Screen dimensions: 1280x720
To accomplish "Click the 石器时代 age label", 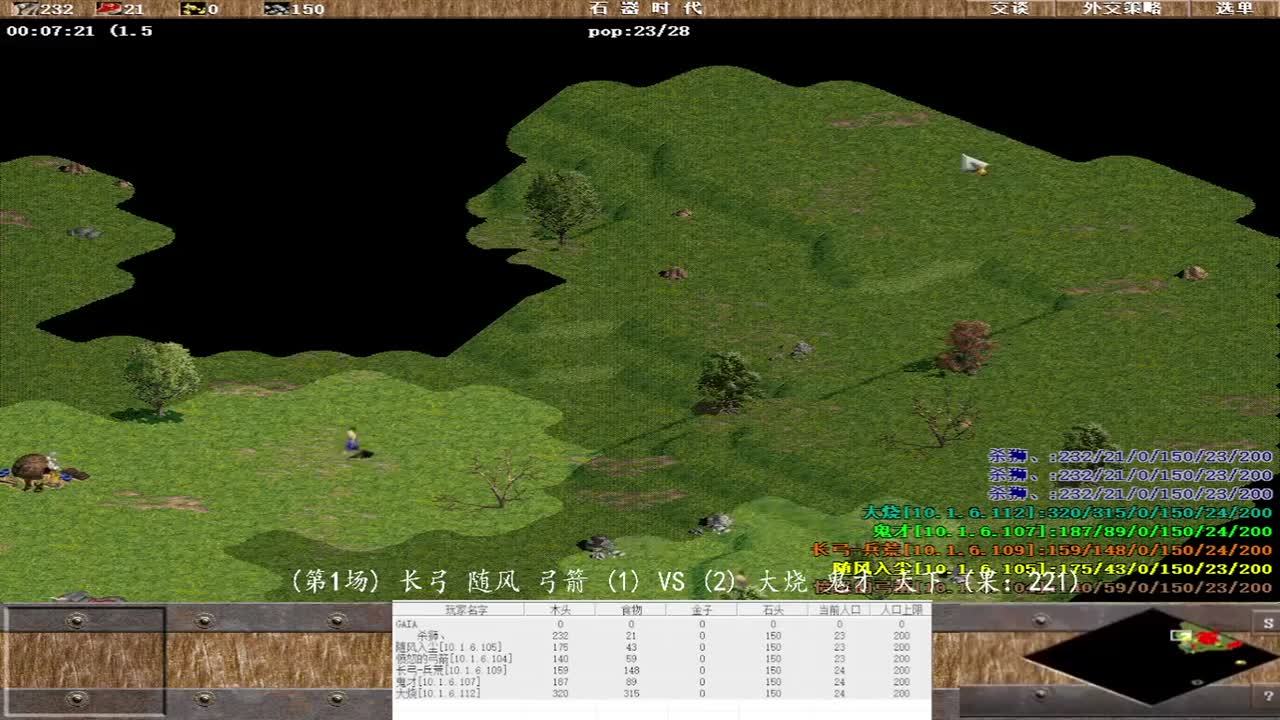I will [646, 8].
